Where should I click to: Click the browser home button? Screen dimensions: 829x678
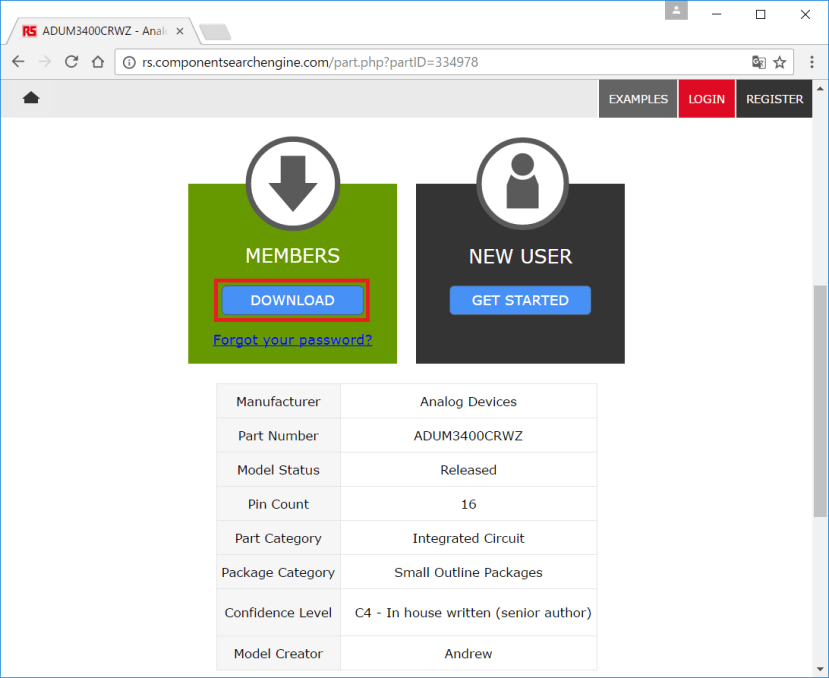[x=98, y=62]
